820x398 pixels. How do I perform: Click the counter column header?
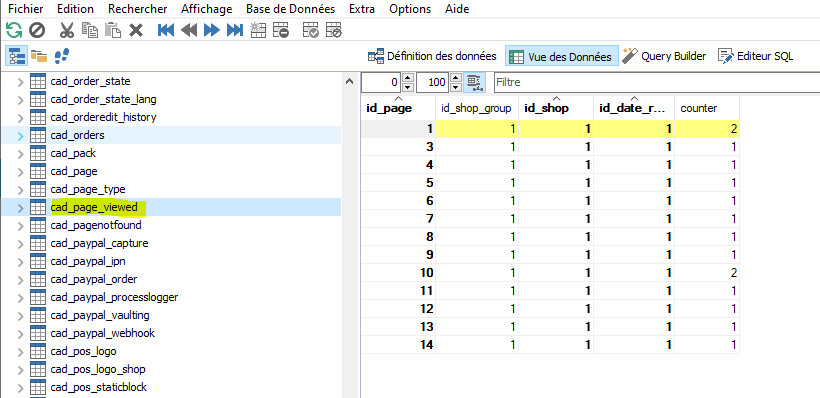(x=707, y=108)
